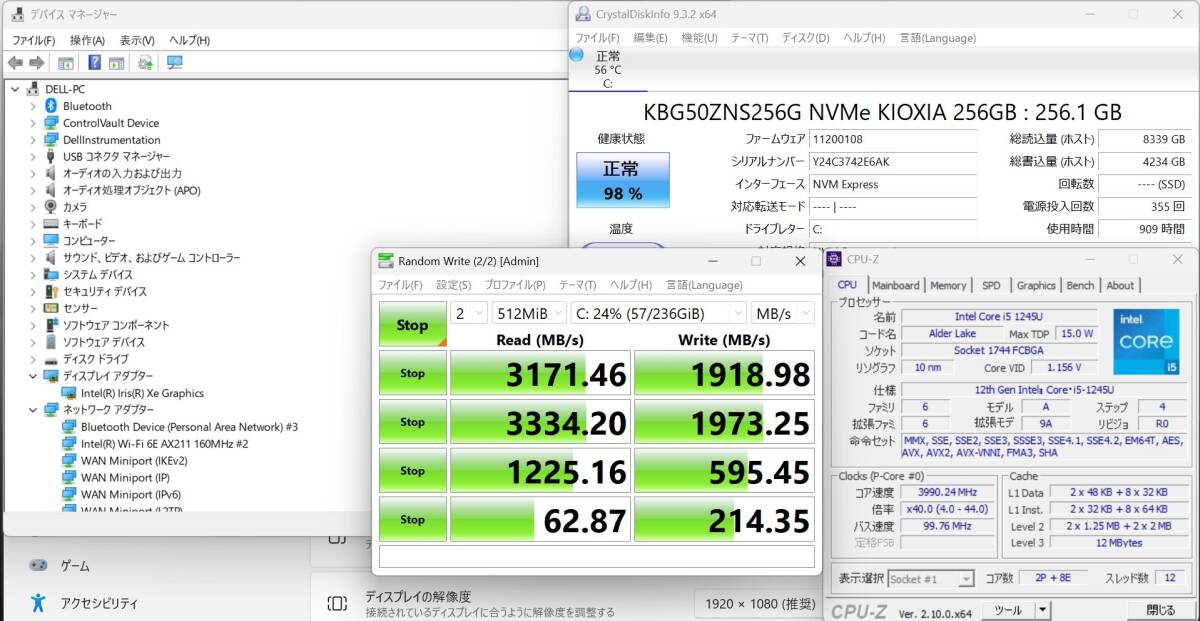Click the update driver icon in Device Manager toolbar
The width and height of the screenshot is (1200, 621).
pos(145,63)
